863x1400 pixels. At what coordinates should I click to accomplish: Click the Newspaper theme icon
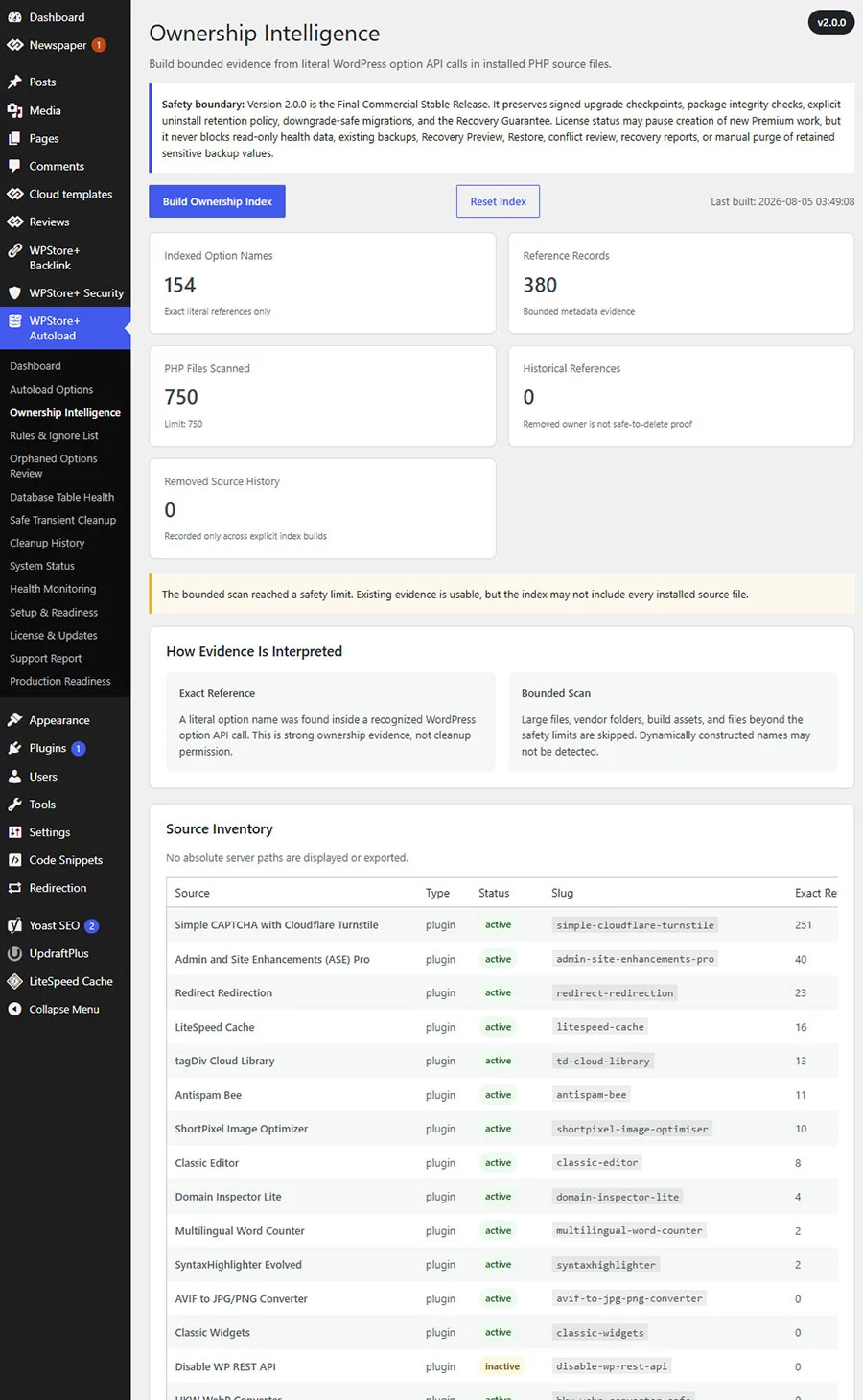tap(14, 45)
